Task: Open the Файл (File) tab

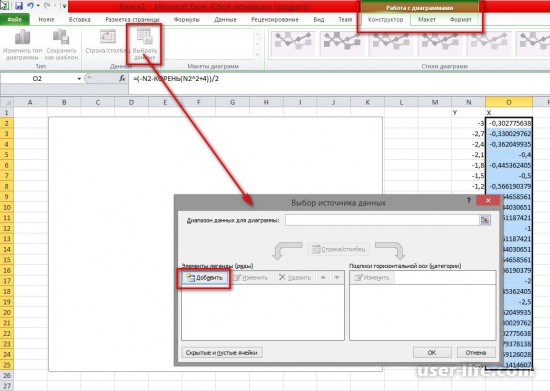Action: (x=14, y=20)
